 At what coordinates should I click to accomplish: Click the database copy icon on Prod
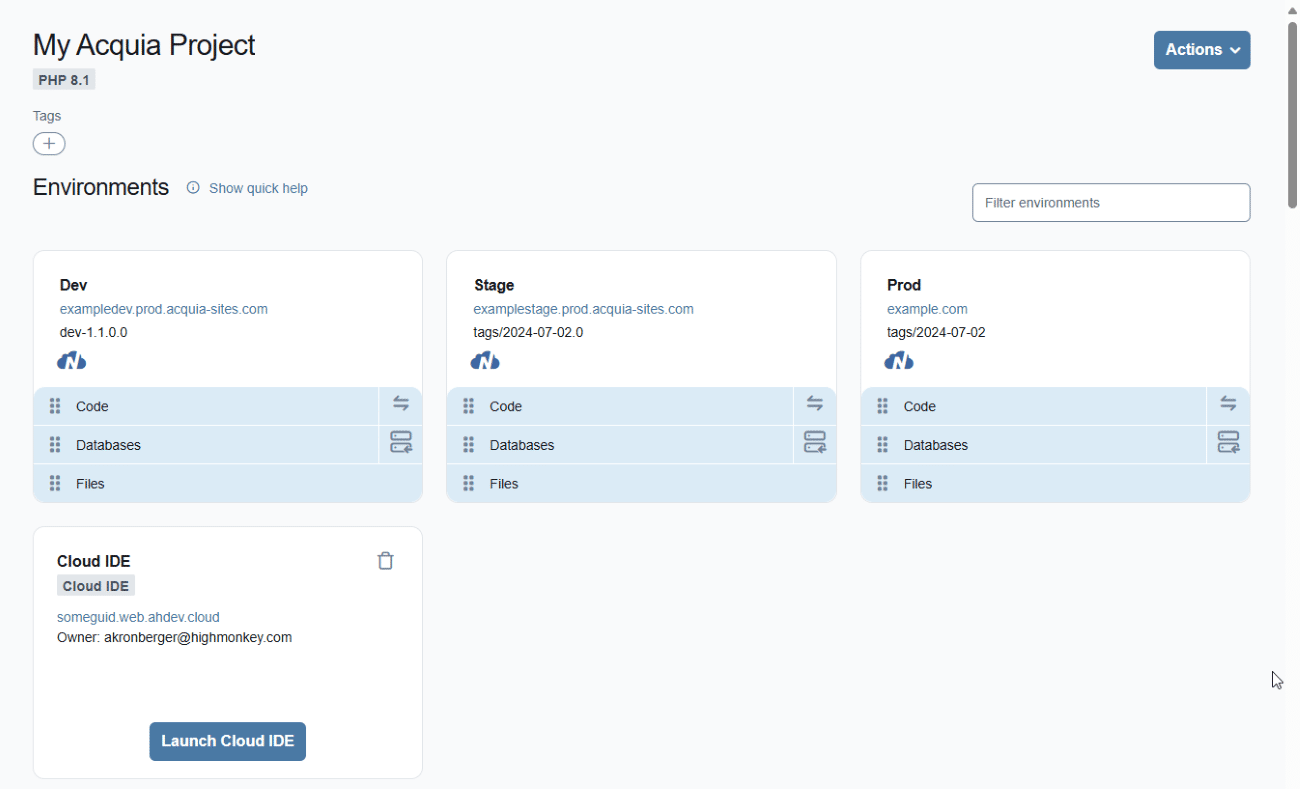[x=1229, y=442]
